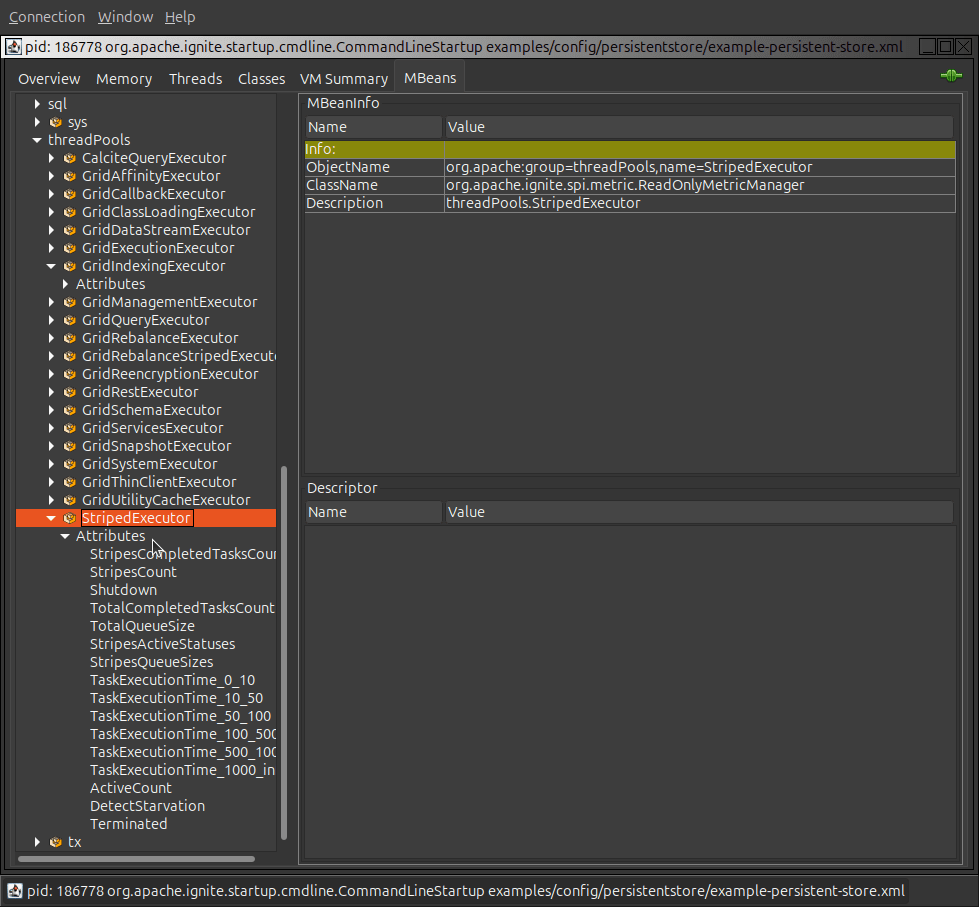Screen dimensions: 979x907
Task: Select the TotalQueueSize attribute
Action: pyautogui.click(x=142, y=626)
